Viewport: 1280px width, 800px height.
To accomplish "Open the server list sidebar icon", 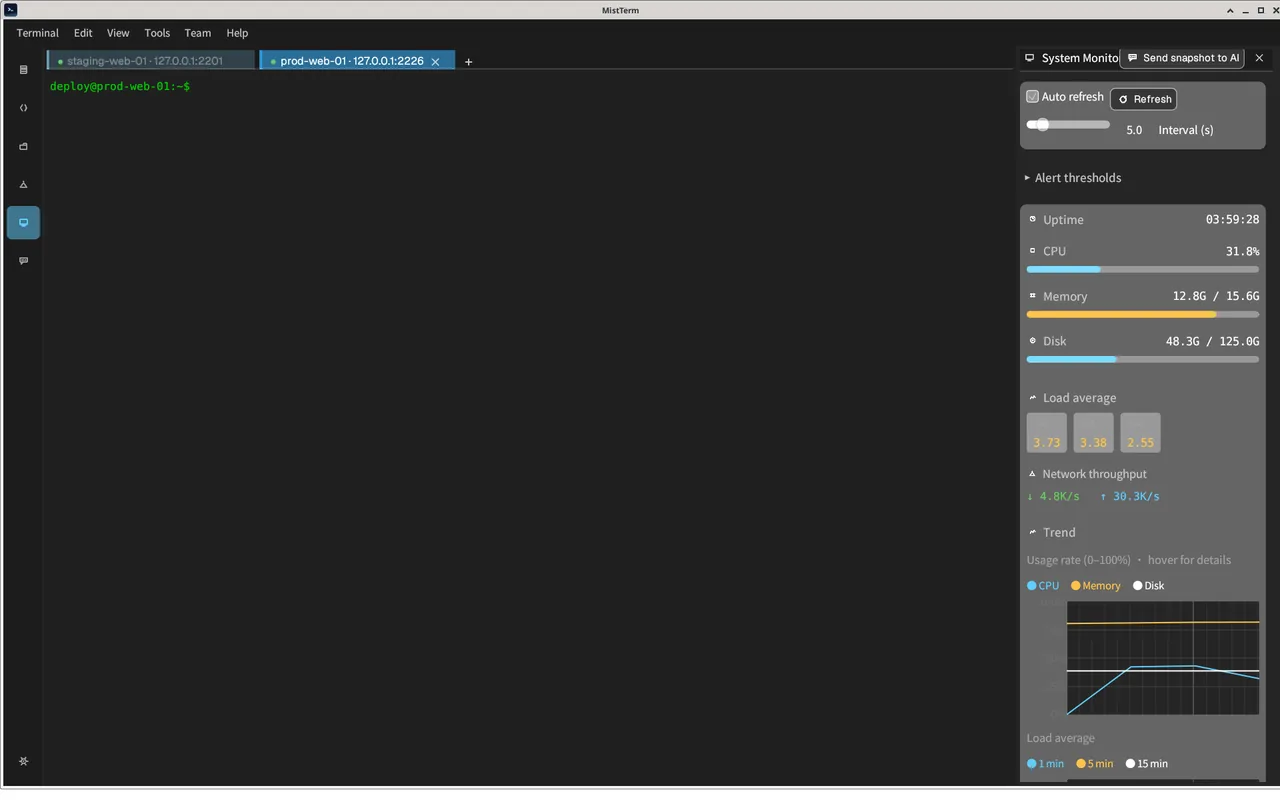I will tap(24, 70).
